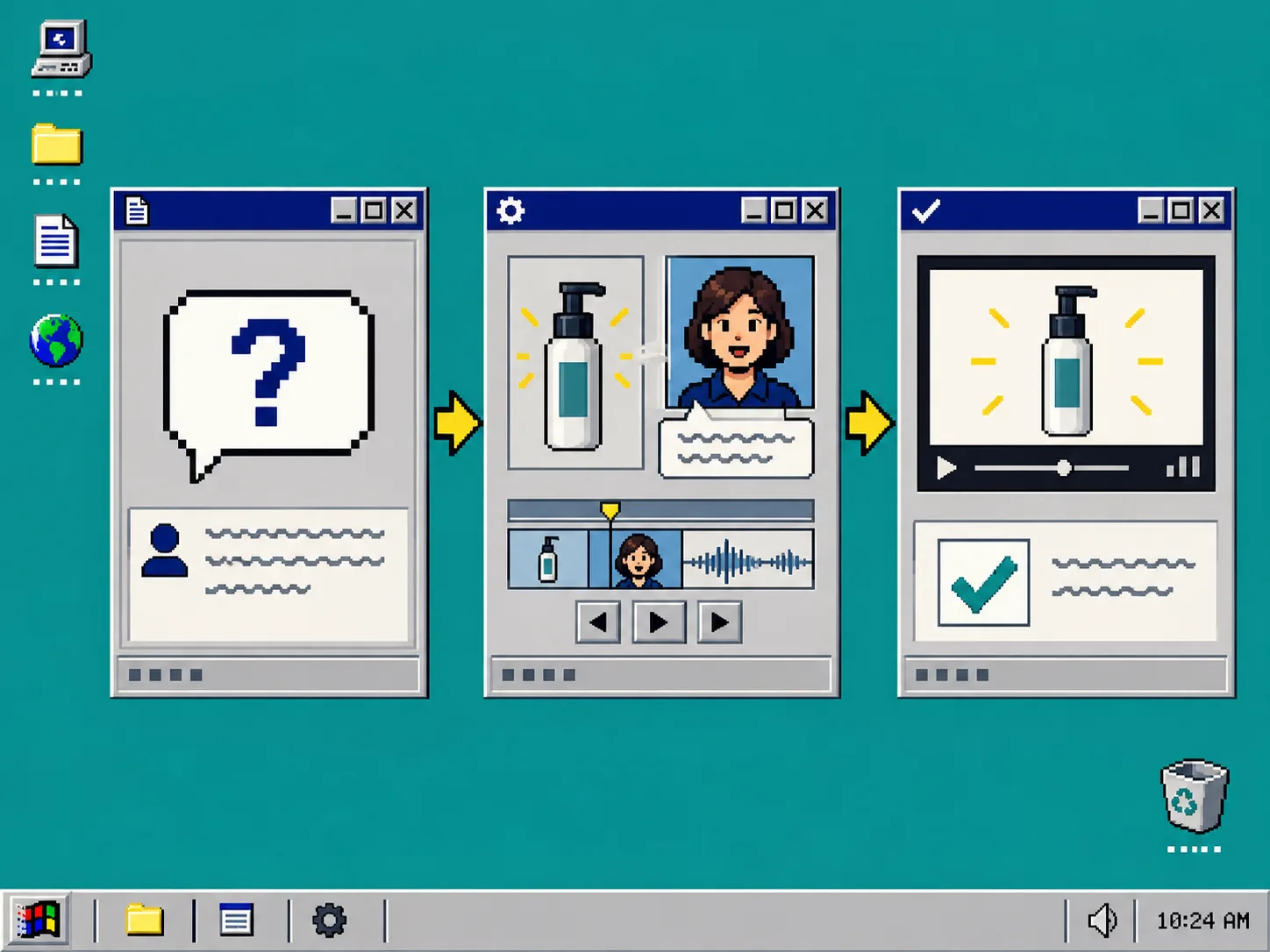Select the bottle clip in timeline
This screenshot has width=1270, height=952.
[x=548, y=558]
